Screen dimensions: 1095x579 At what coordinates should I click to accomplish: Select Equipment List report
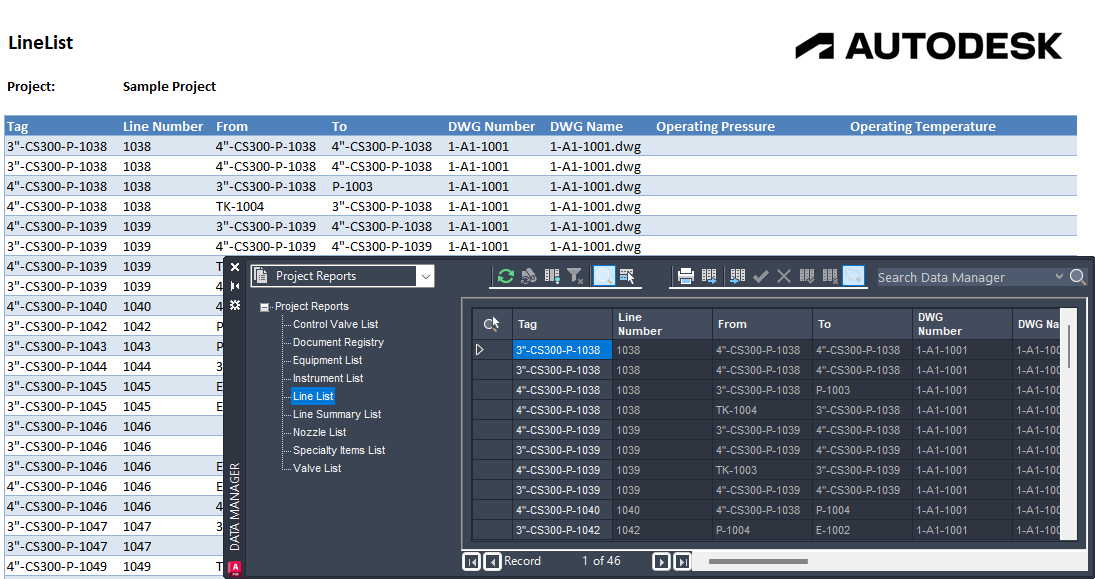point(328,360)
